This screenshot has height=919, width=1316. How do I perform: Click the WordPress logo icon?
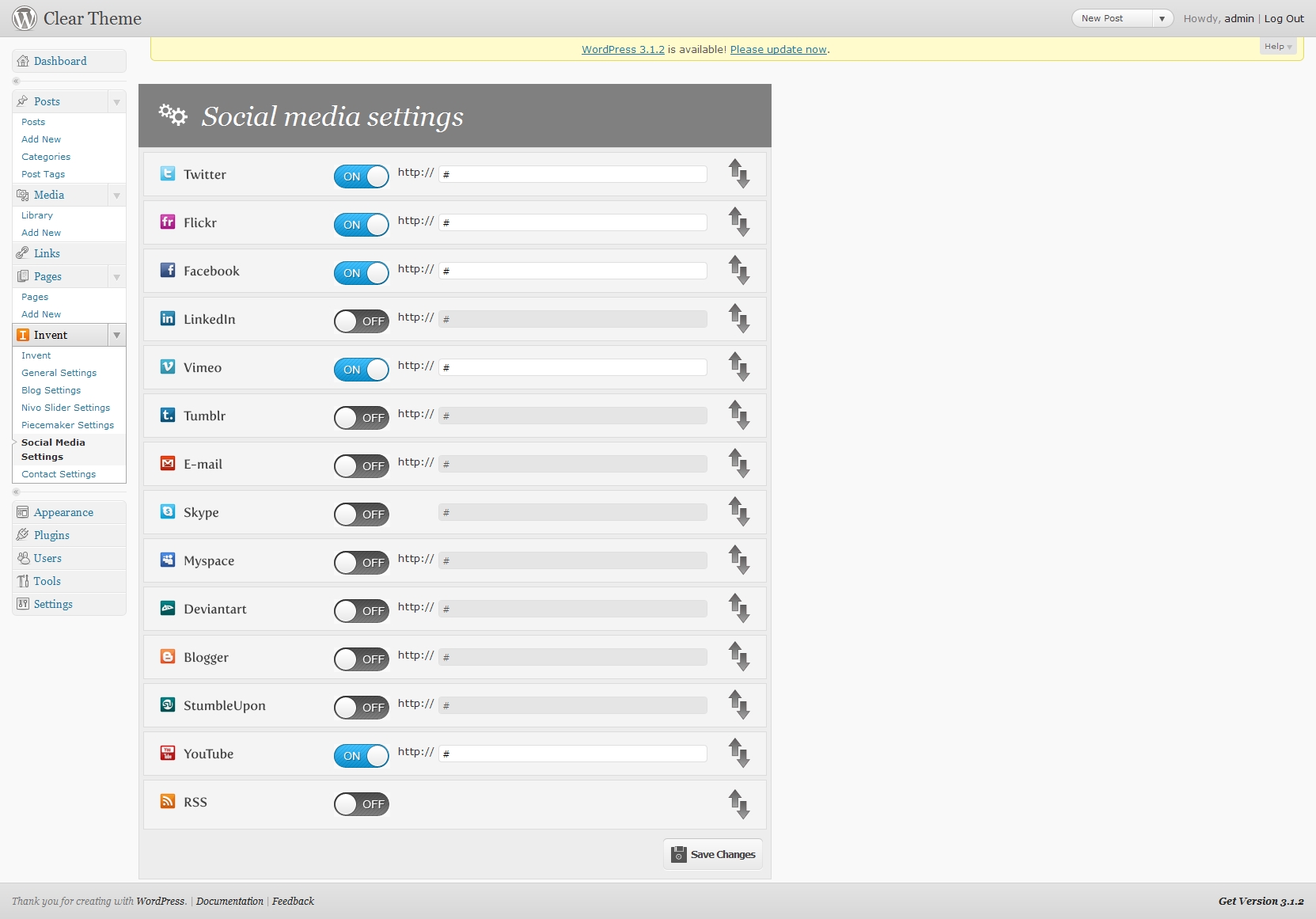pyautogui.click(x=25, y=18)
